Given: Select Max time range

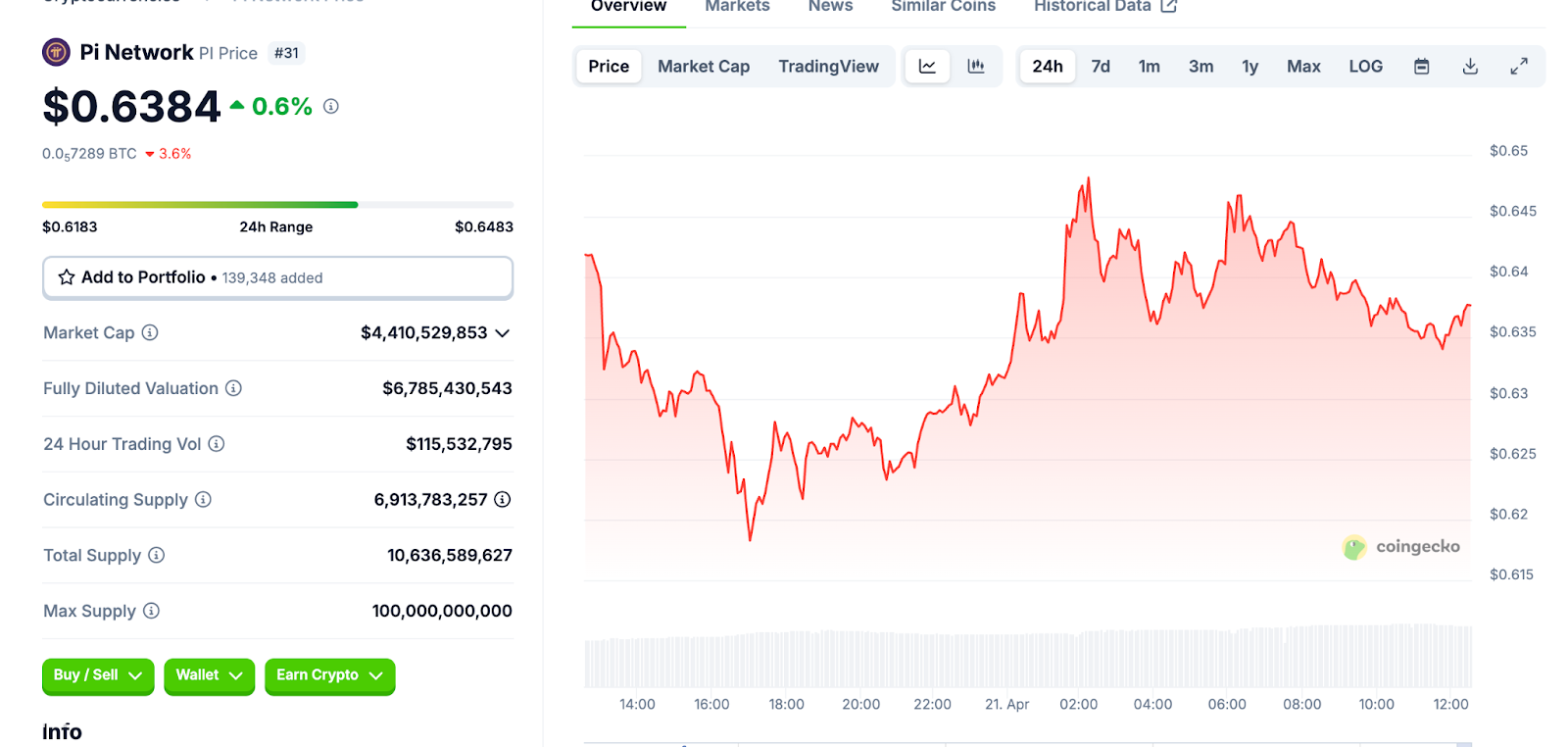Looking at the screenshot, I should click(x=1303, y=66).
